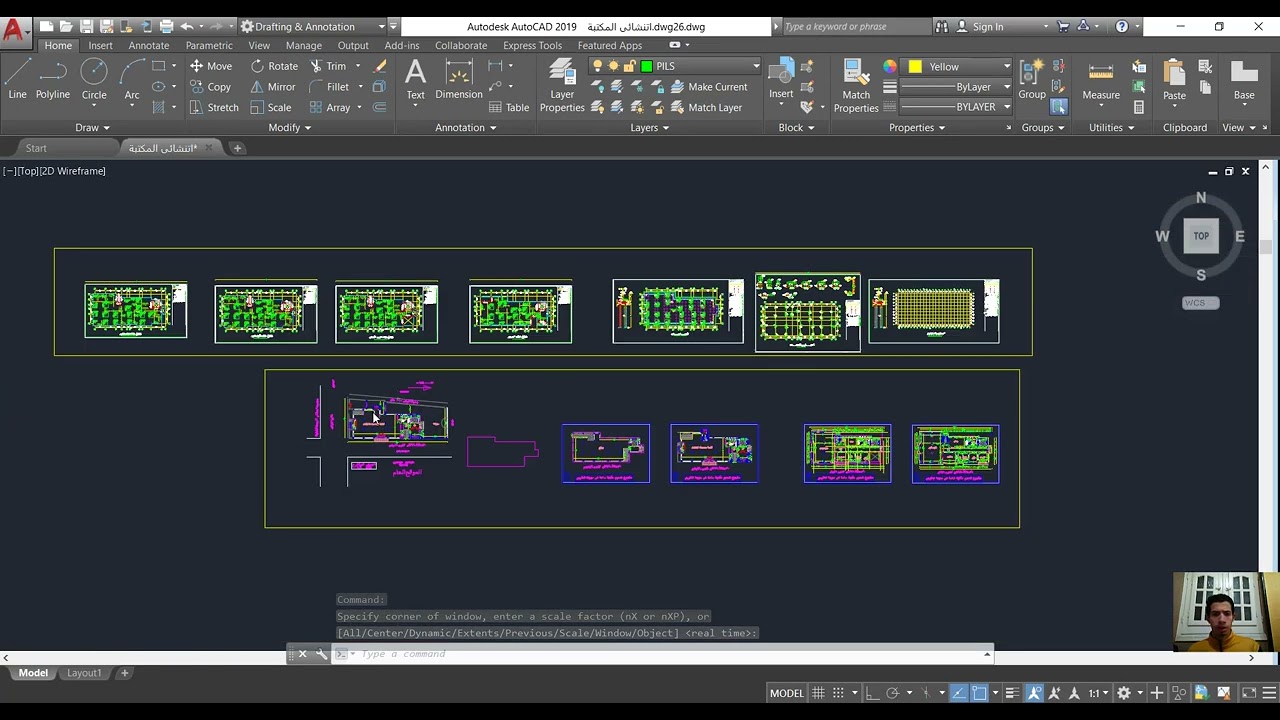Screen dimensions: 1280x720
Task: Toggle polar tracking in status bar
Action: pyautogui.click(x=893, y=693)
